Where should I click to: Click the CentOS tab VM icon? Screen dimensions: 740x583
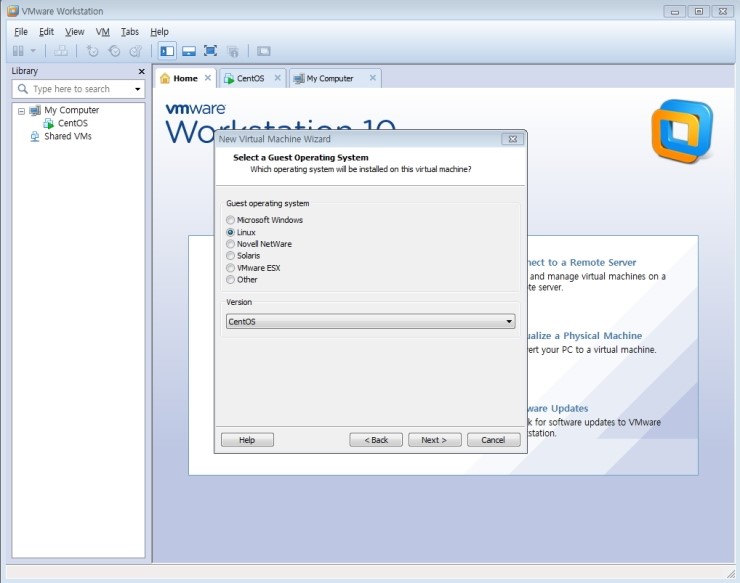point(229,79)
